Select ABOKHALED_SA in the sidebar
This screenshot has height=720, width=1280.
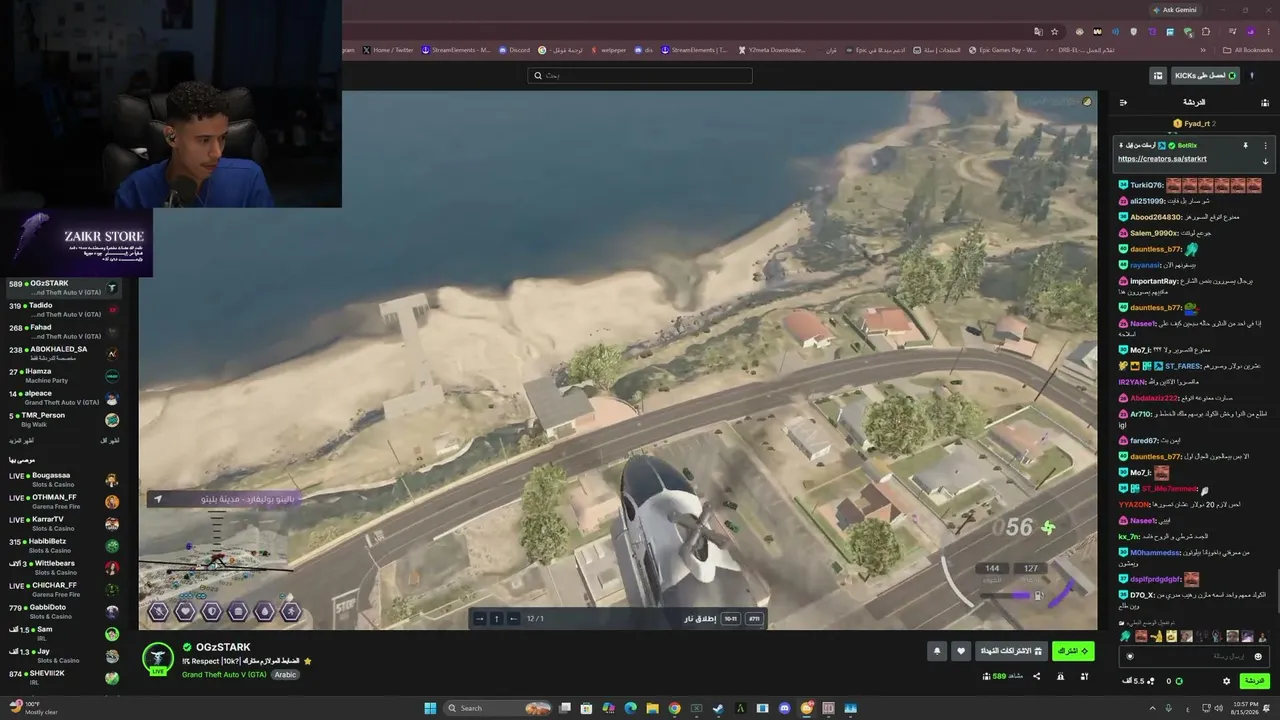(x=64, y=354)
